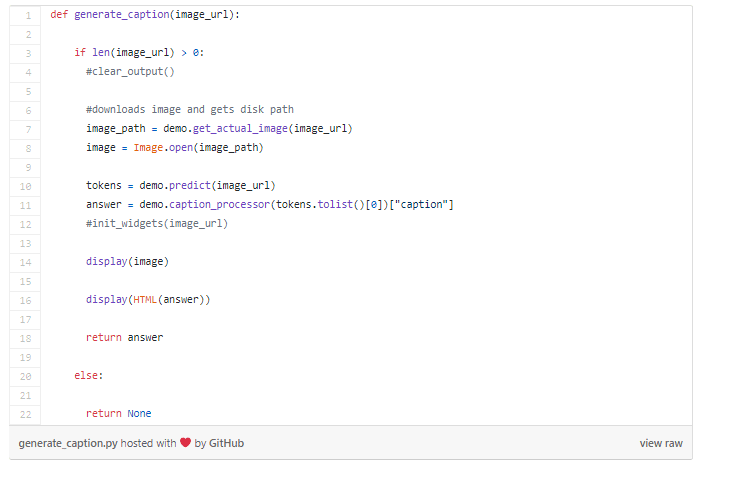Click line number 1 in gutter
Screen dimensions: 756x494
[x=28, y=15]
